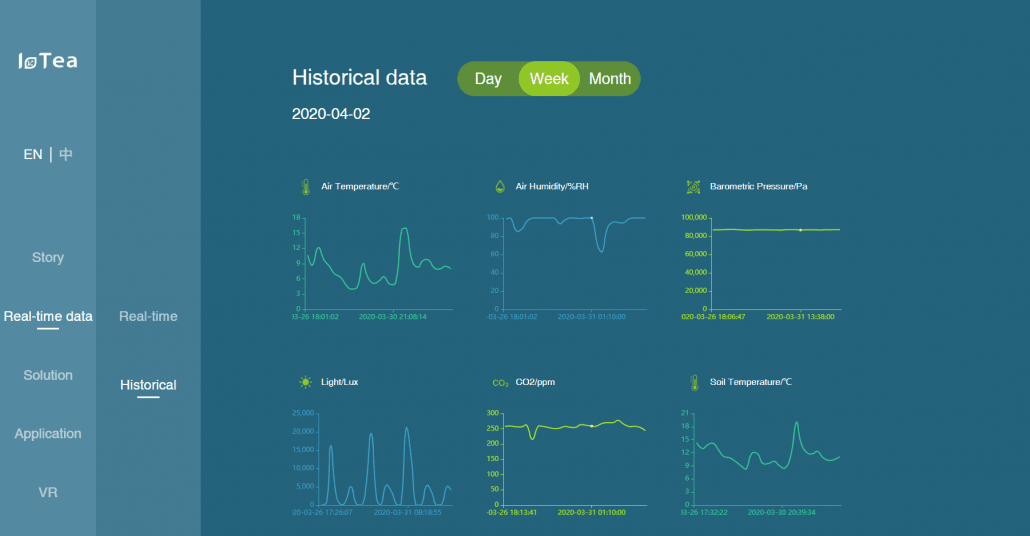Select the Historical submenu tab
Viewport: 1030px width, 536px height.
coord(148,385)
